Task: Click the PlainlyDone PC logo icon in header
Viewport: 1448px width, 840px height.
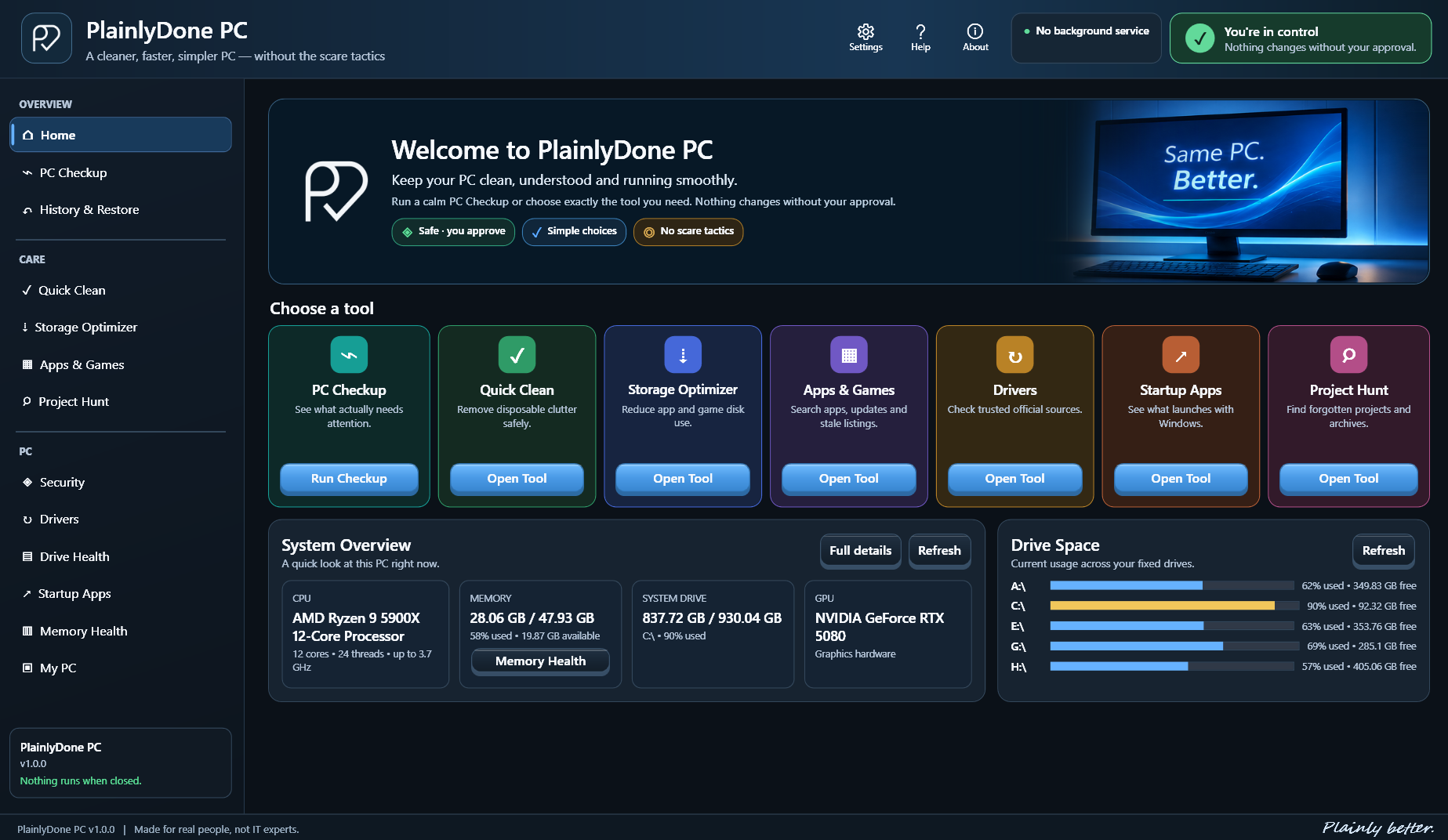Action: (46, 38)
